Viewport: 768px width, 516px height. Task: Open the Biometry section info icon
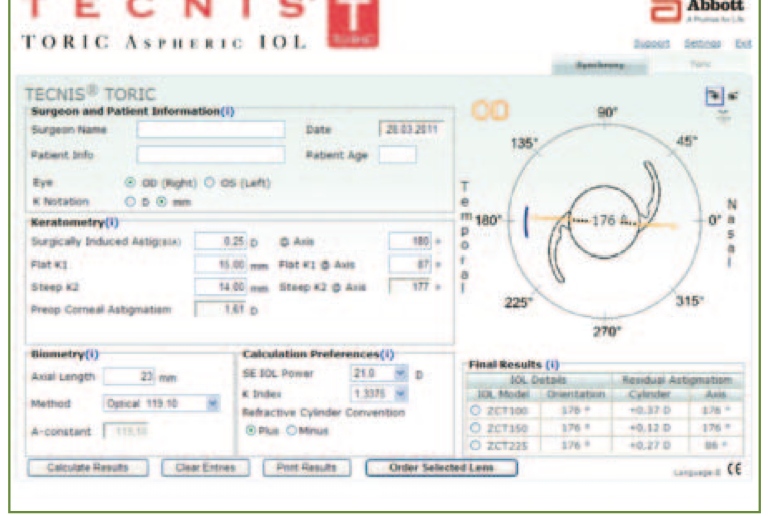(92, 354)
